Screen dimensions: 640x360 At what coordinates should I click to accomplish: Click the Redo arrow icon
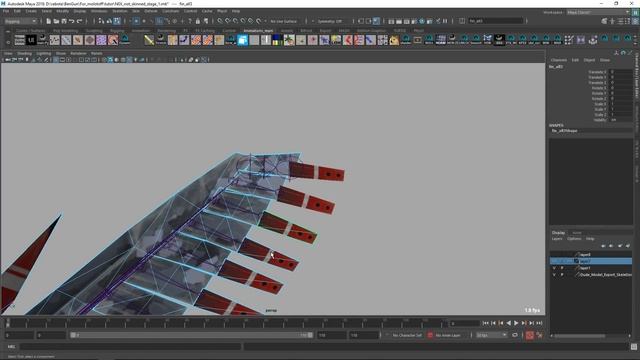80,21
